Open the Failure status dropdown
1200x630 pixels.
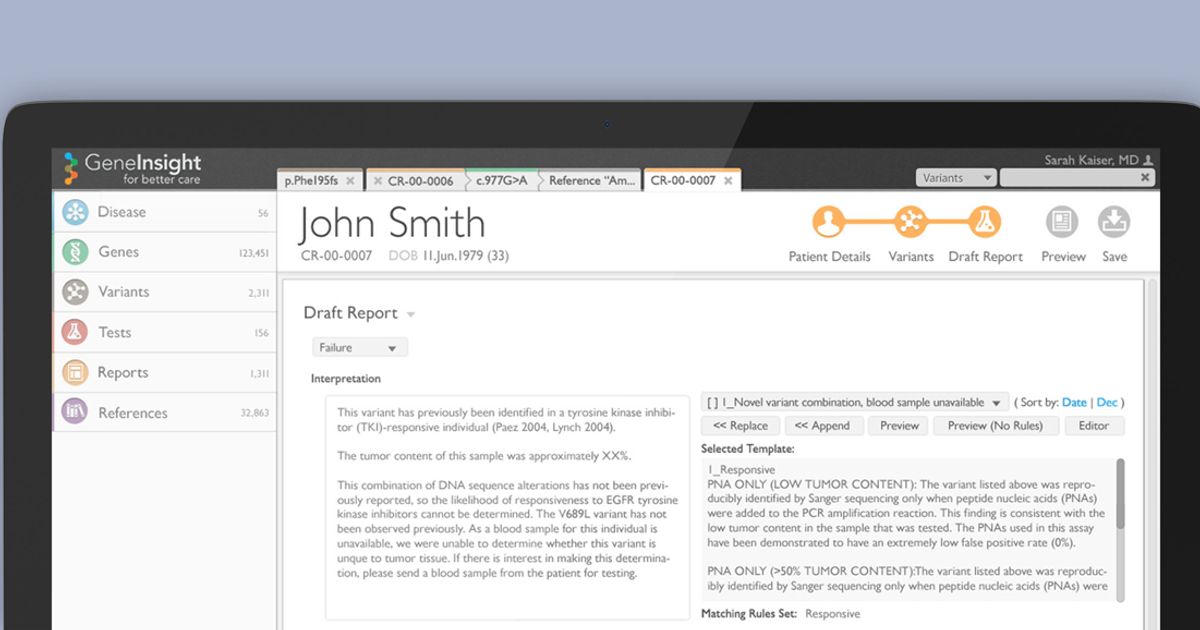coord(360,348)
